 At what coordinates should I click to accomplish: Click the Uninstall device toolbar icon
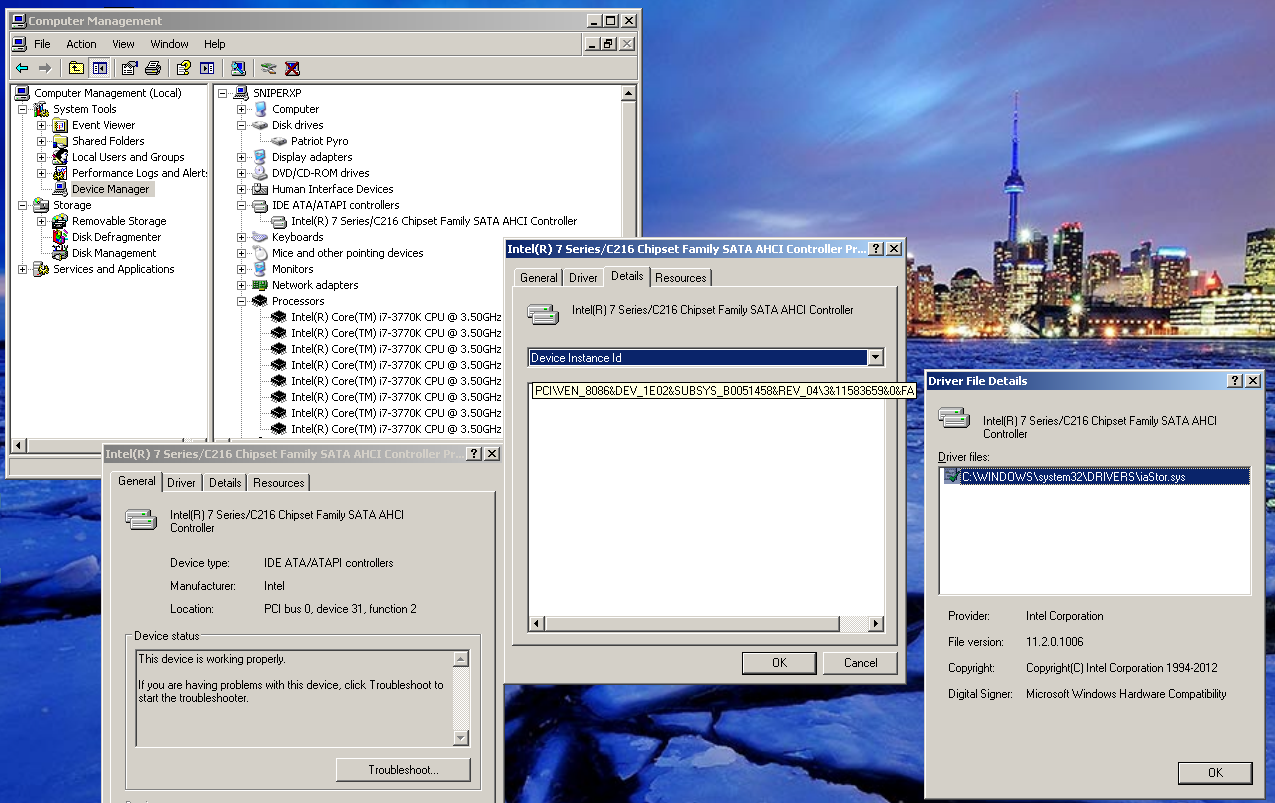click(x=292, y=68)
